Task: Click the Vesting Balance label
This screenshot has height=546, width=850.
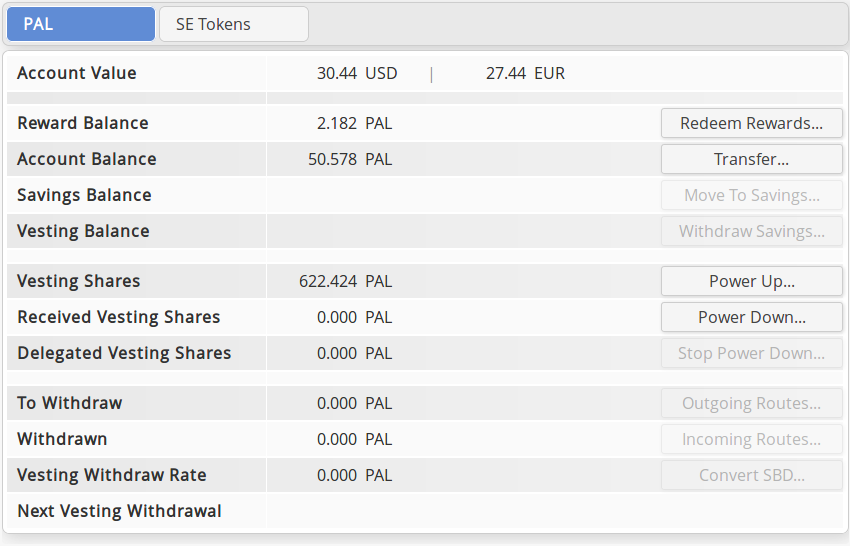Action: pyautogui.click(x=83, y=231)
